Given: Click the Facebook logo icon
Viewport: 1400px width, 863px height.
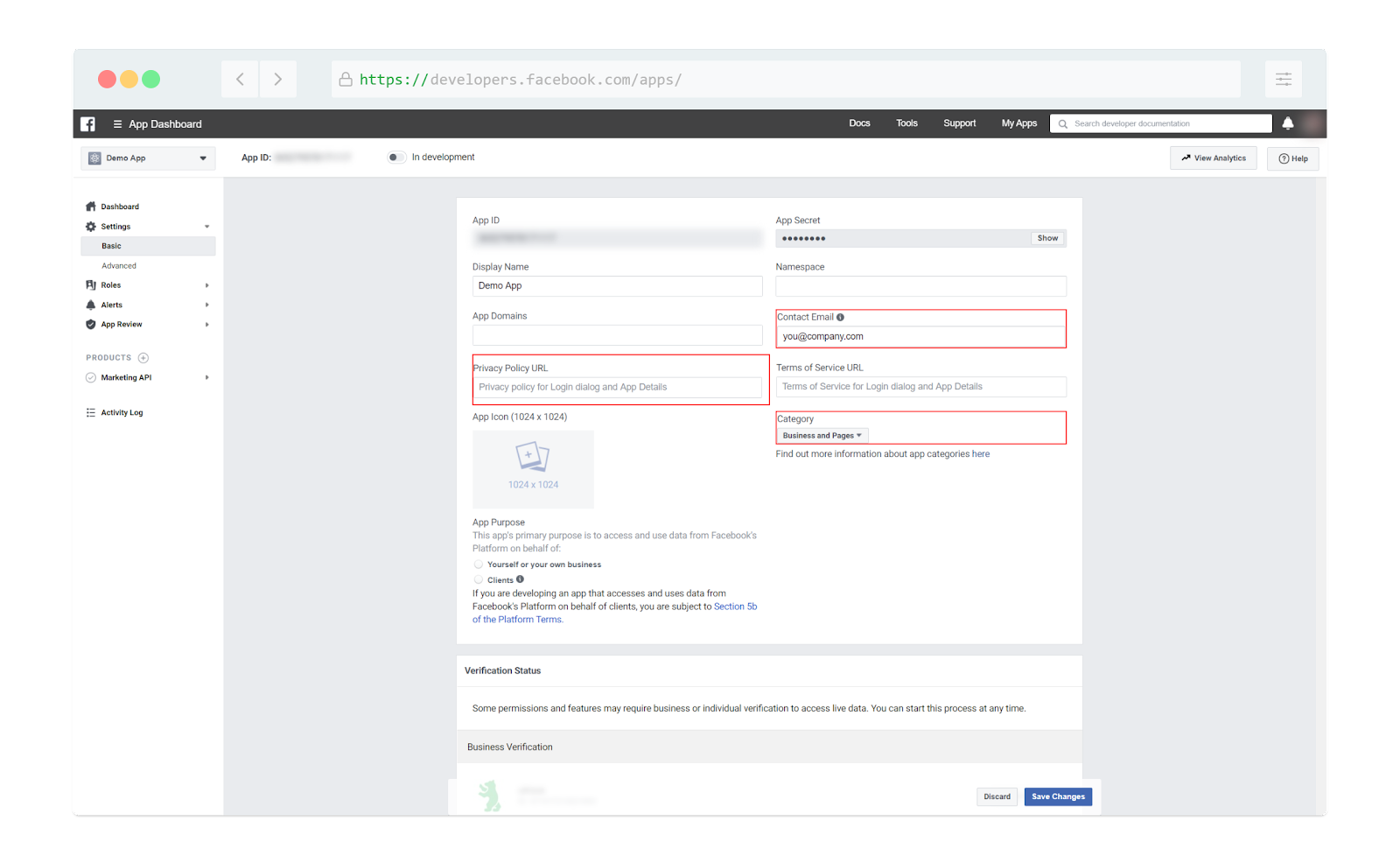Looking at the screenshot, I should point(87,124).
